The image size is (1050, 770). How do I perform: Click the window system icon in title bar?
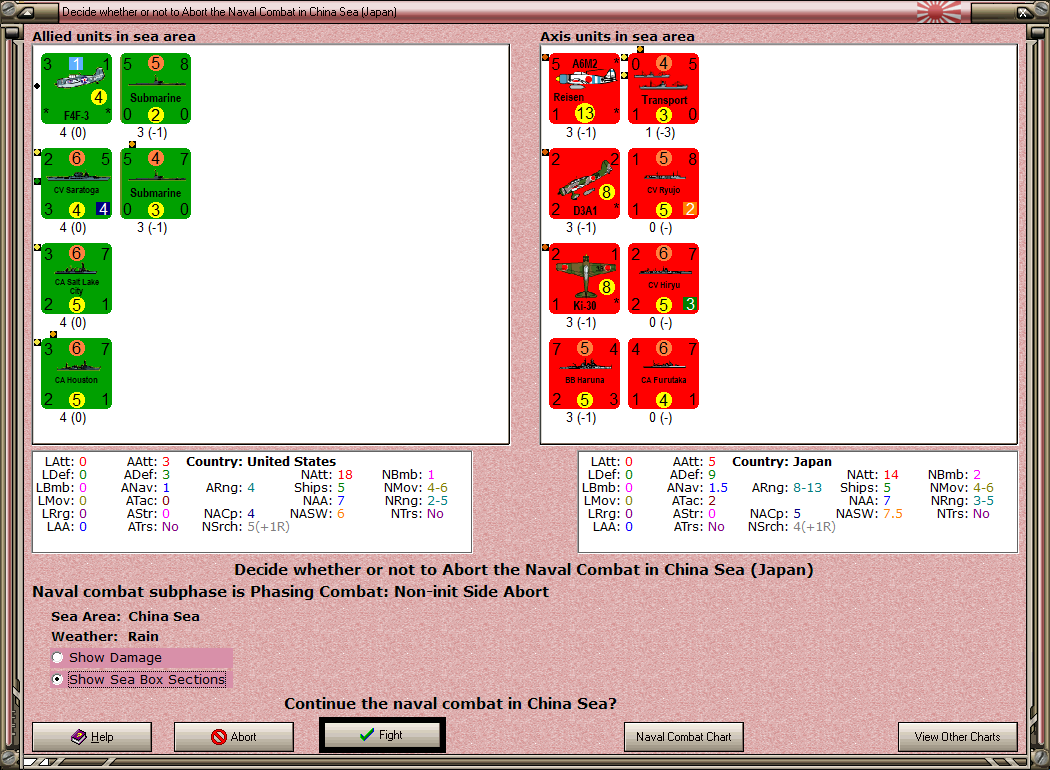[27, 11]
